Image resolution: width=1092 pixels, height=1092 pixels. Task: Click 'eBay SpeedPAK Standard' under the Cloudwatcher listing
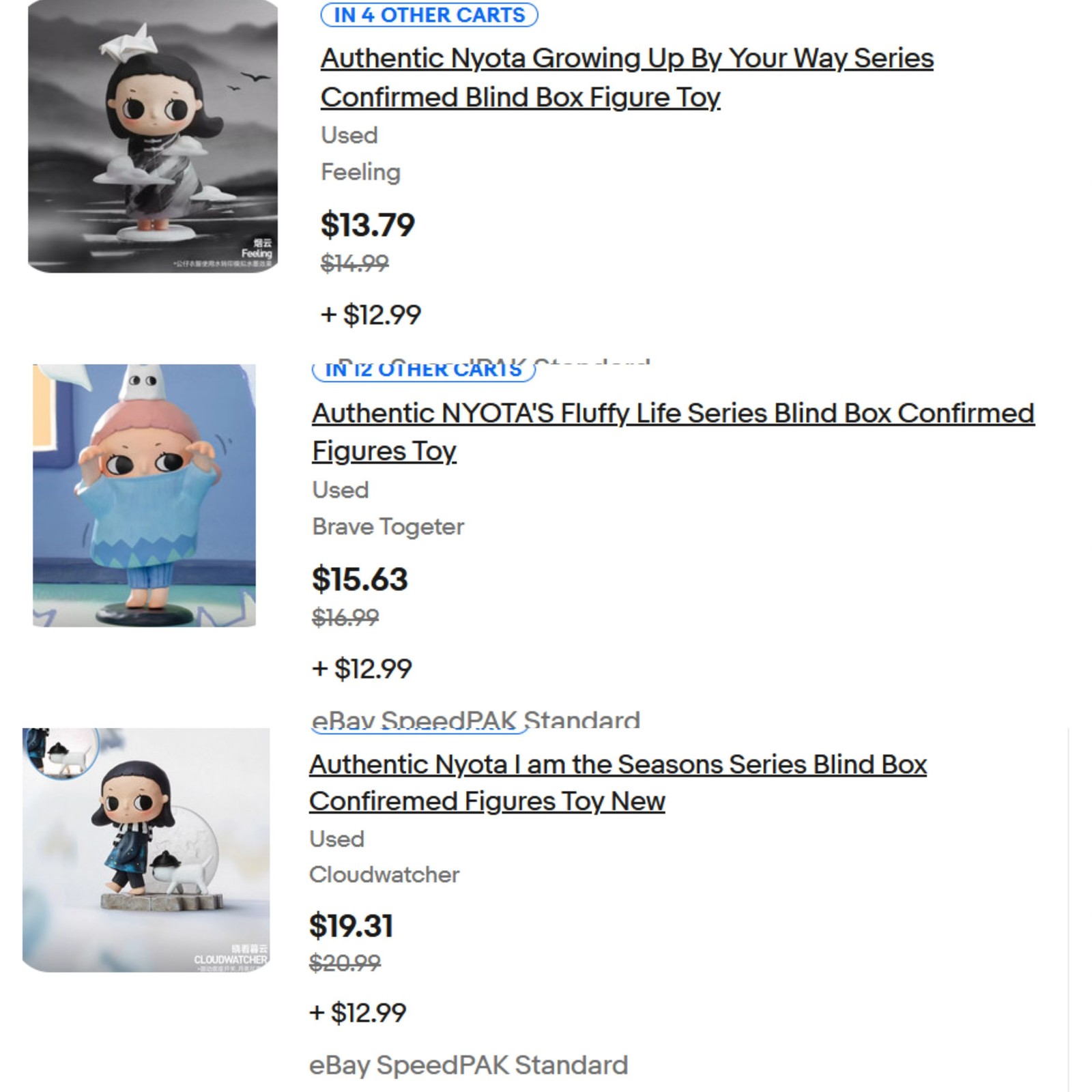[x=468, y=1065]
